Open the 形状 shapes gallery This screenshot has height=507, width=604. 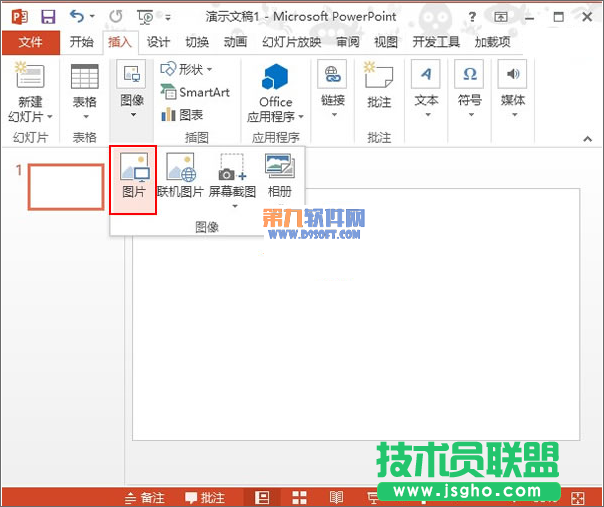[186, 69]
